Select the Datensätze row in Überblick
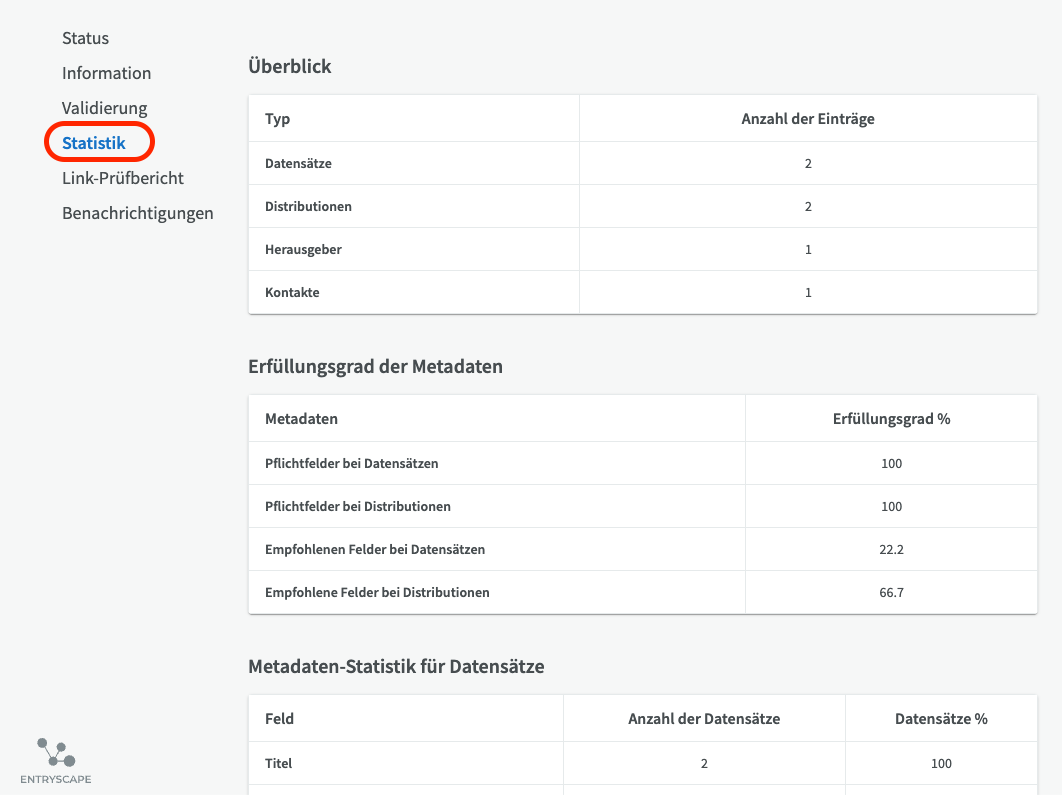The image size is (1062, 795). (x=298, y=163)
